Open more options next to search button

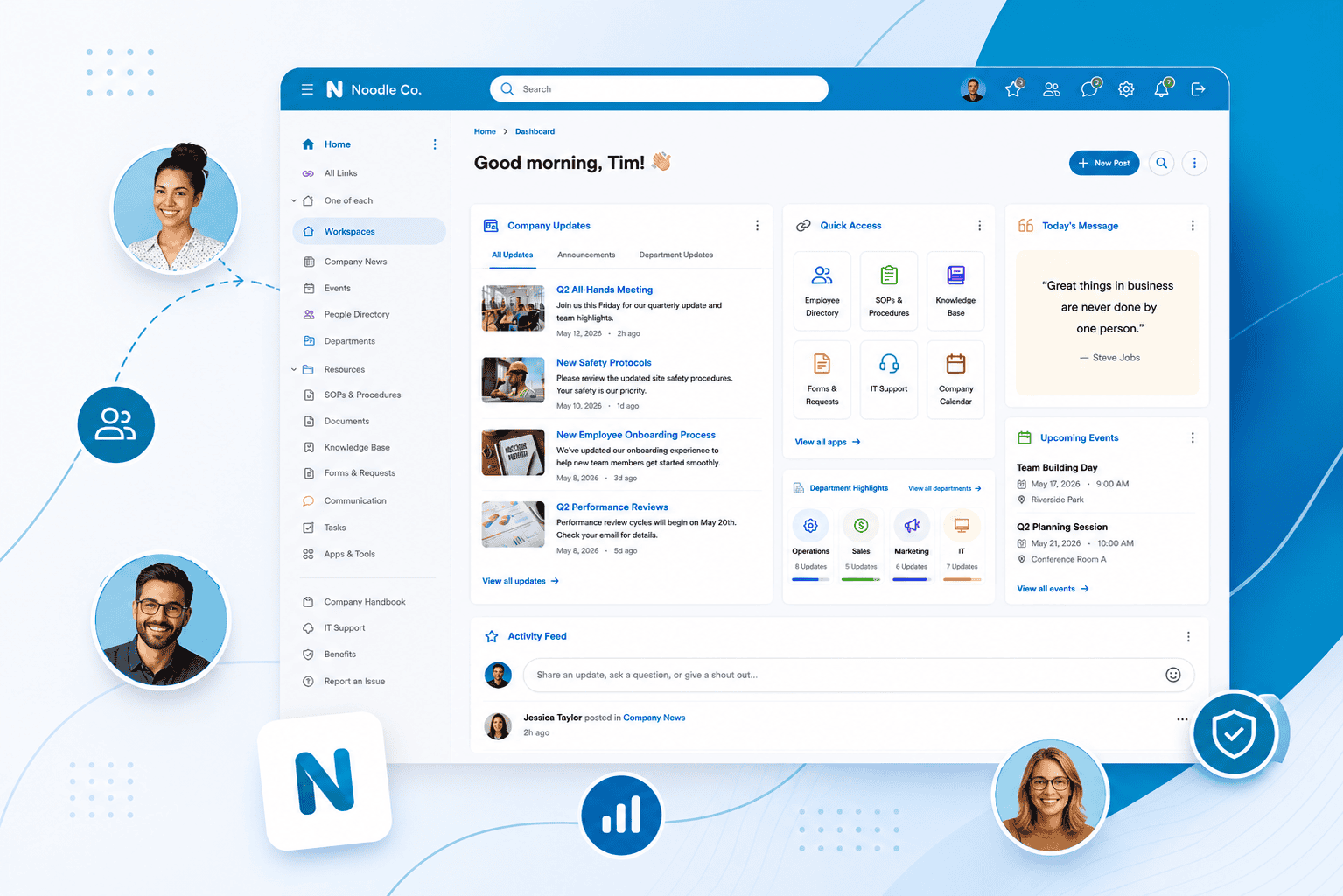click(1194, 163)
